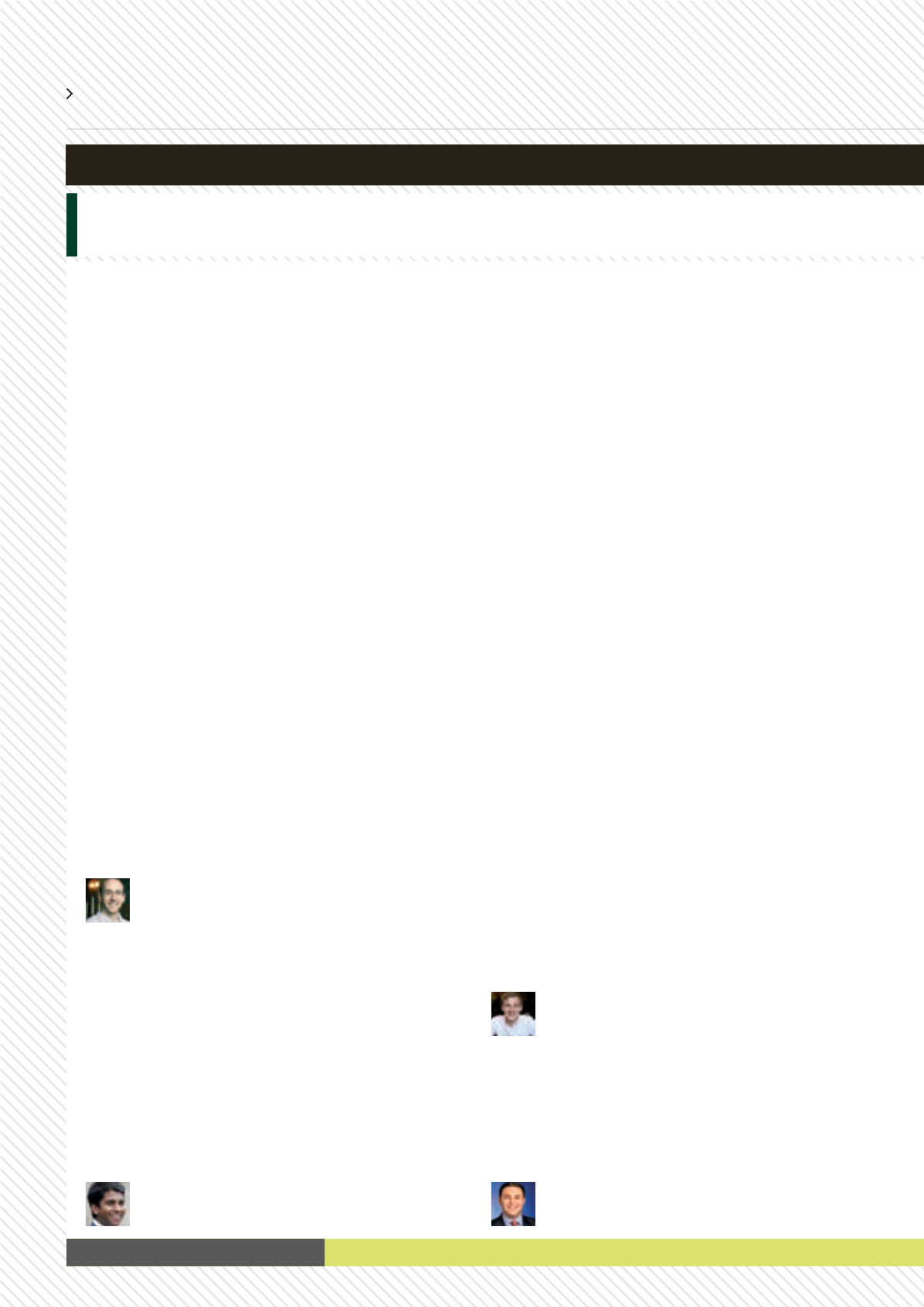Click the dashed divider under the green bar

point(494,258)
